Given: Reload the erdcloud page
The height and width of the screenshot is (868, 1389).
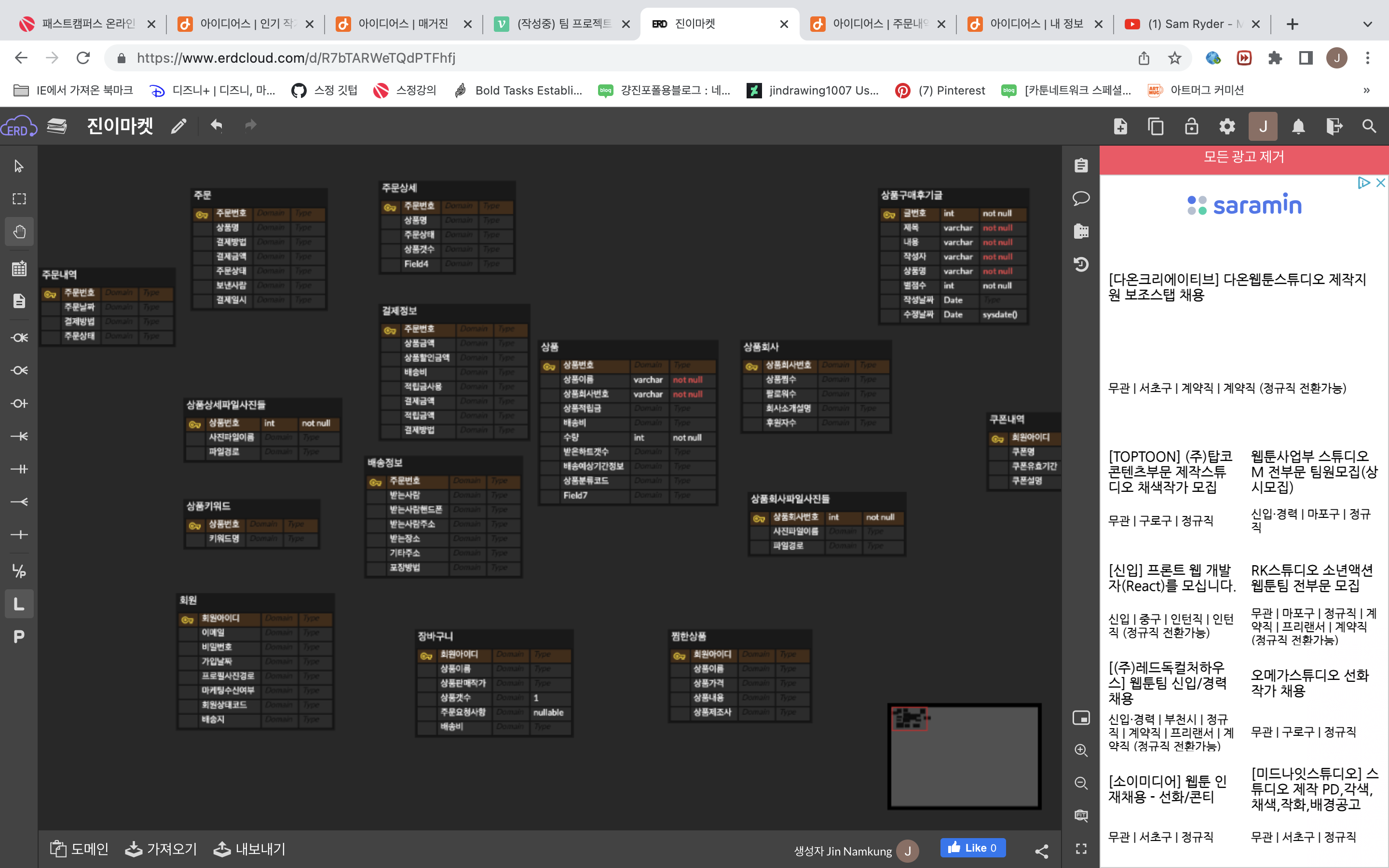Looking at the screenshot, I should tap(83, 58).
